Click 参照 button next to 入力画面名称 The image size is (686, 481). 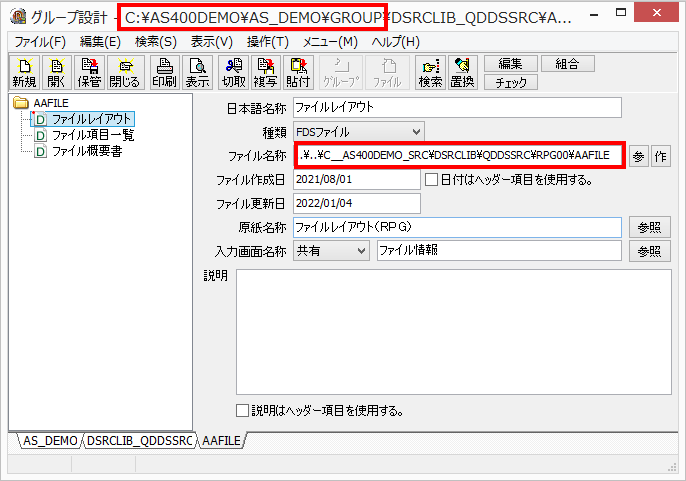(650, 251)
